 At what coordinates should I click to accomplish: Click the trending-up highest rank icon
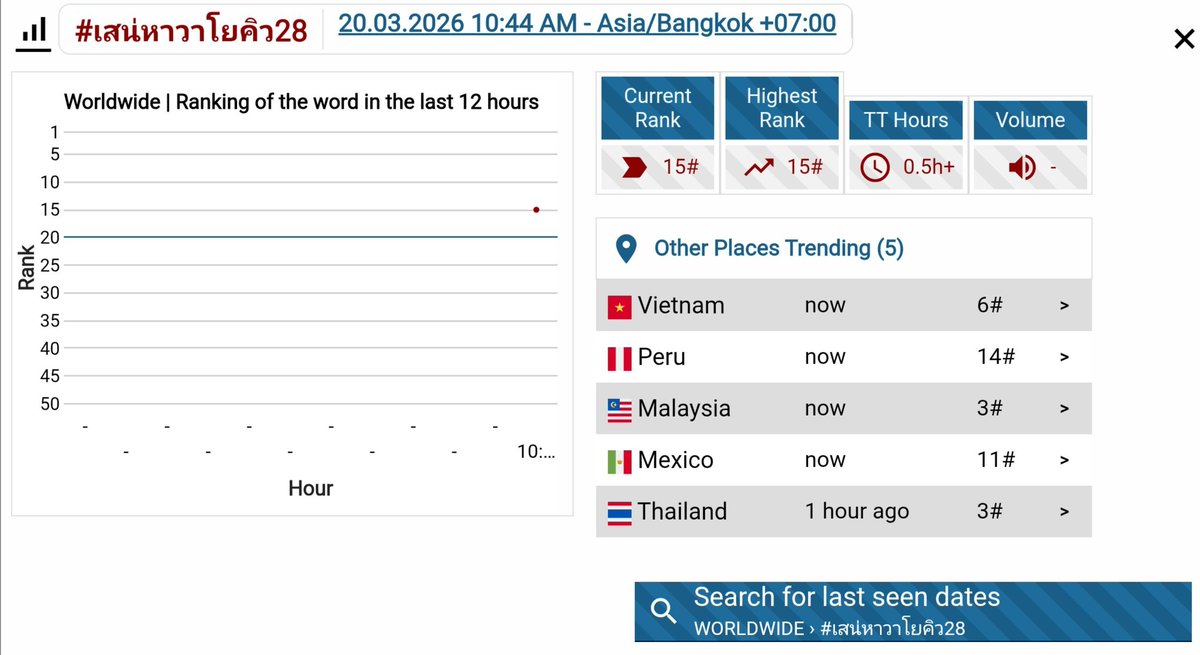[759, 167]
